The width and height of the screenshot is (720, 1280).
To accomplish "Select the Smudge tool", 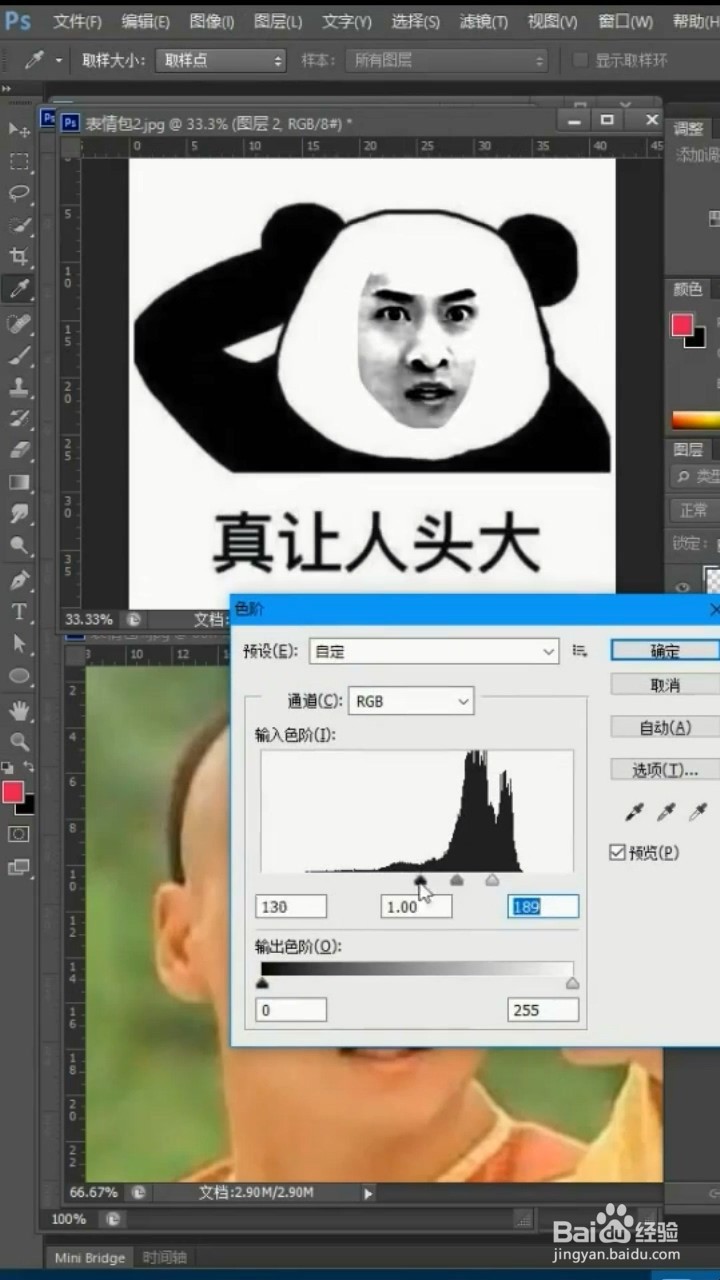I will click(19, 514).
